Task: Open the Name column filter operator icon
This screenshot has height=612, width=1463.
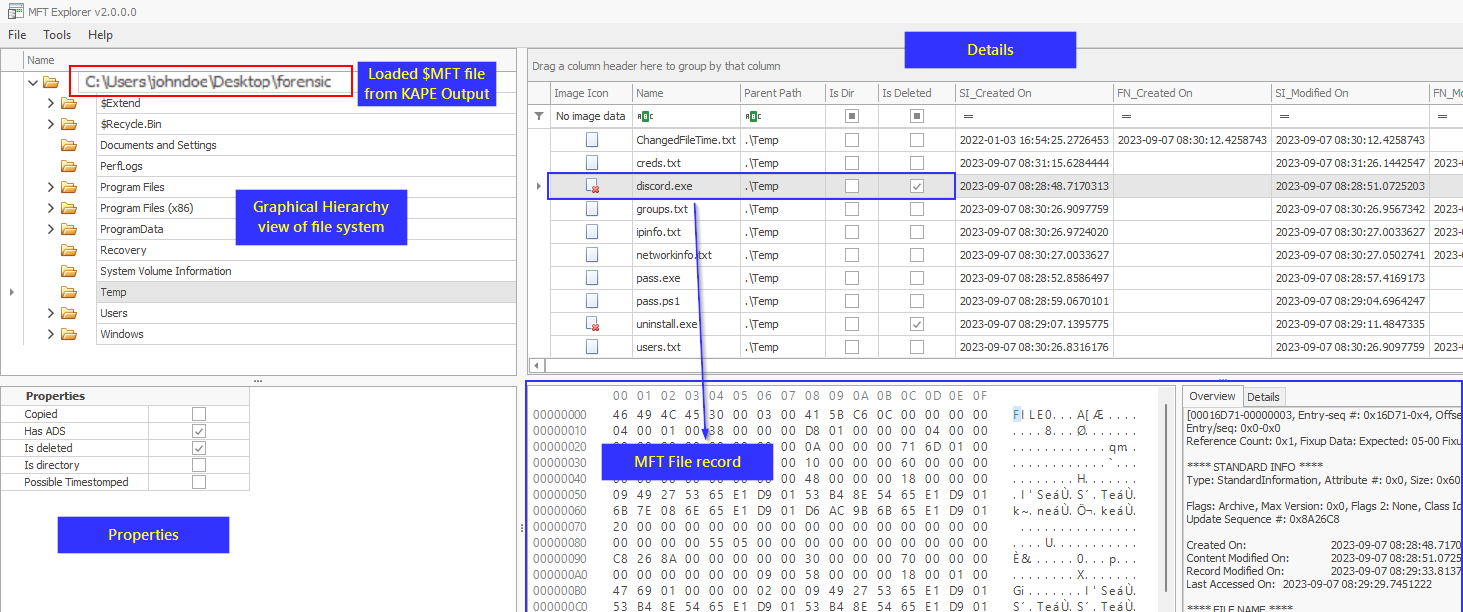Action: [645, 116]
